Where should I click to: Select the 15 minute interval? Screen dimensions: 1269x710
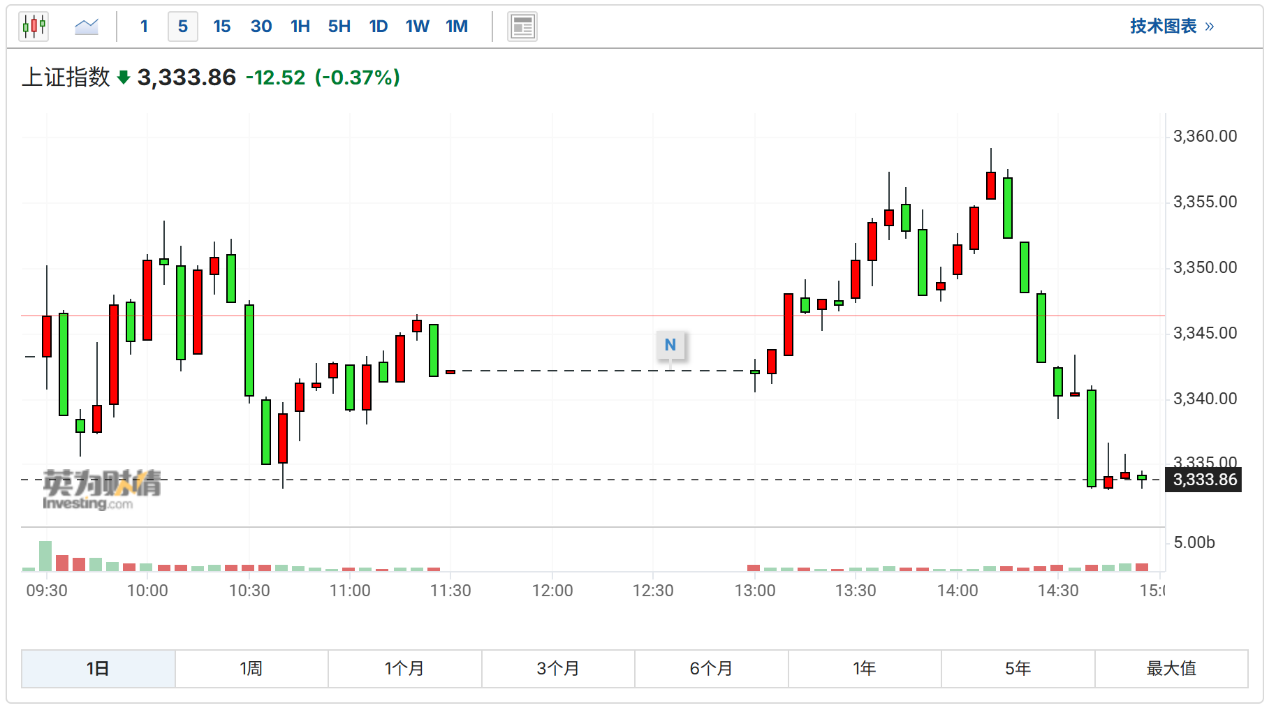coord(222,27)
